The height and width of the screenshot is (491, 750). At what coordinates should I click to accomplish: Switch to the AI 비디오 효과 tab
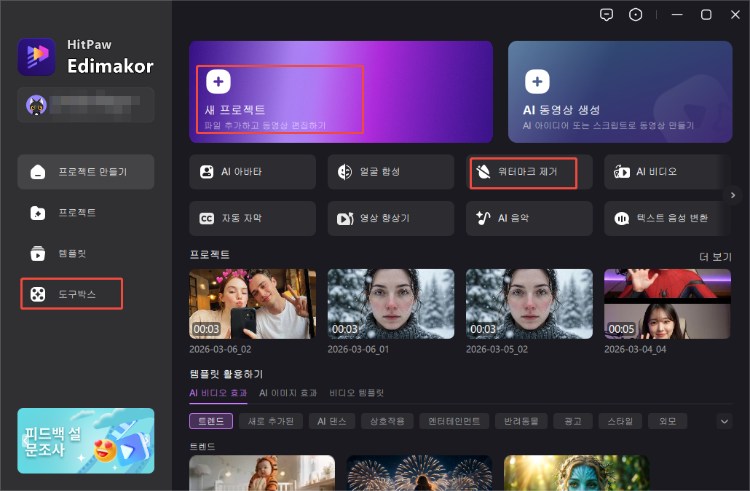pos(218,393)
